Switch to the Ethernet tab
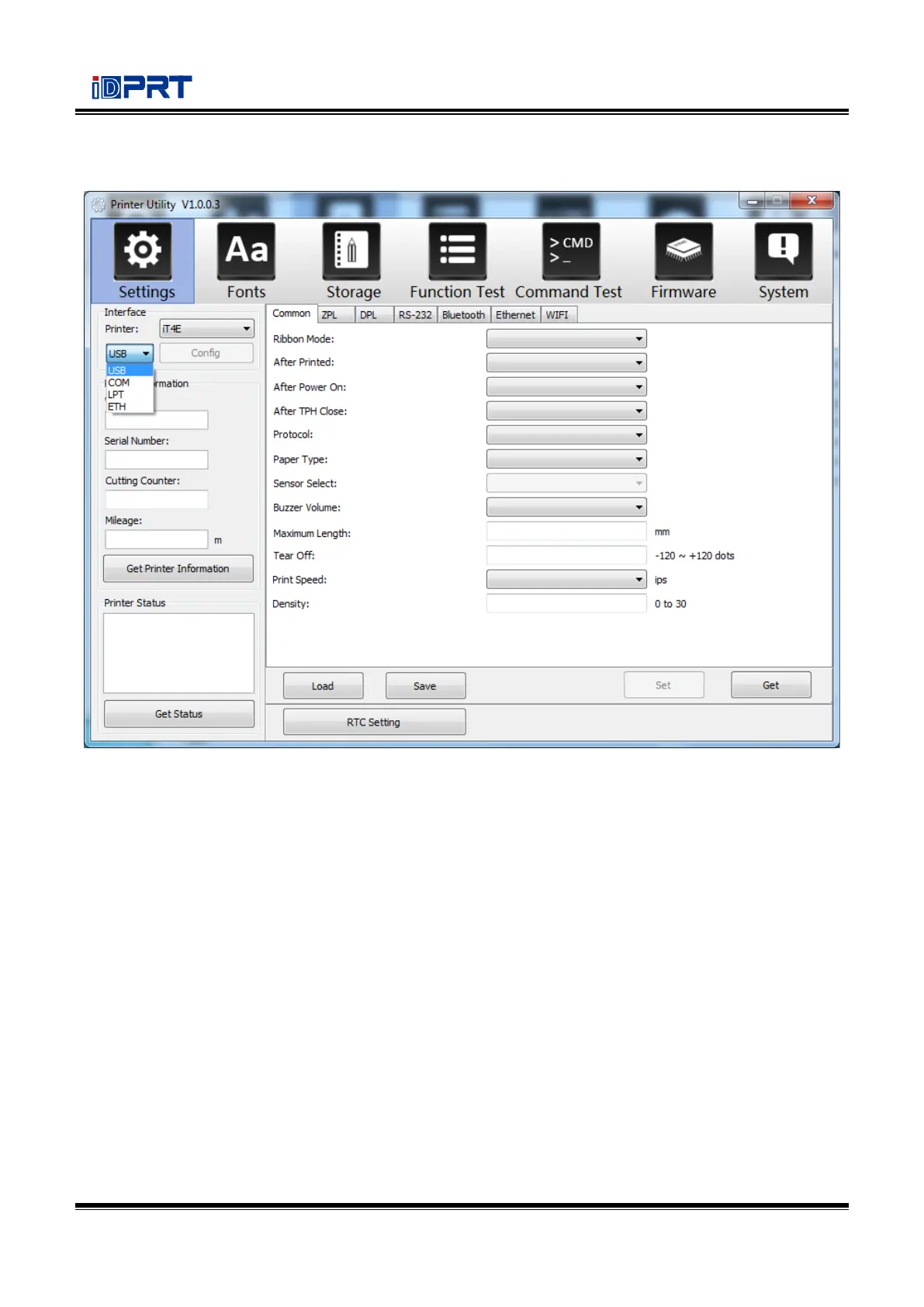This screenshot has height=1307, width=924. pos(515,315)
